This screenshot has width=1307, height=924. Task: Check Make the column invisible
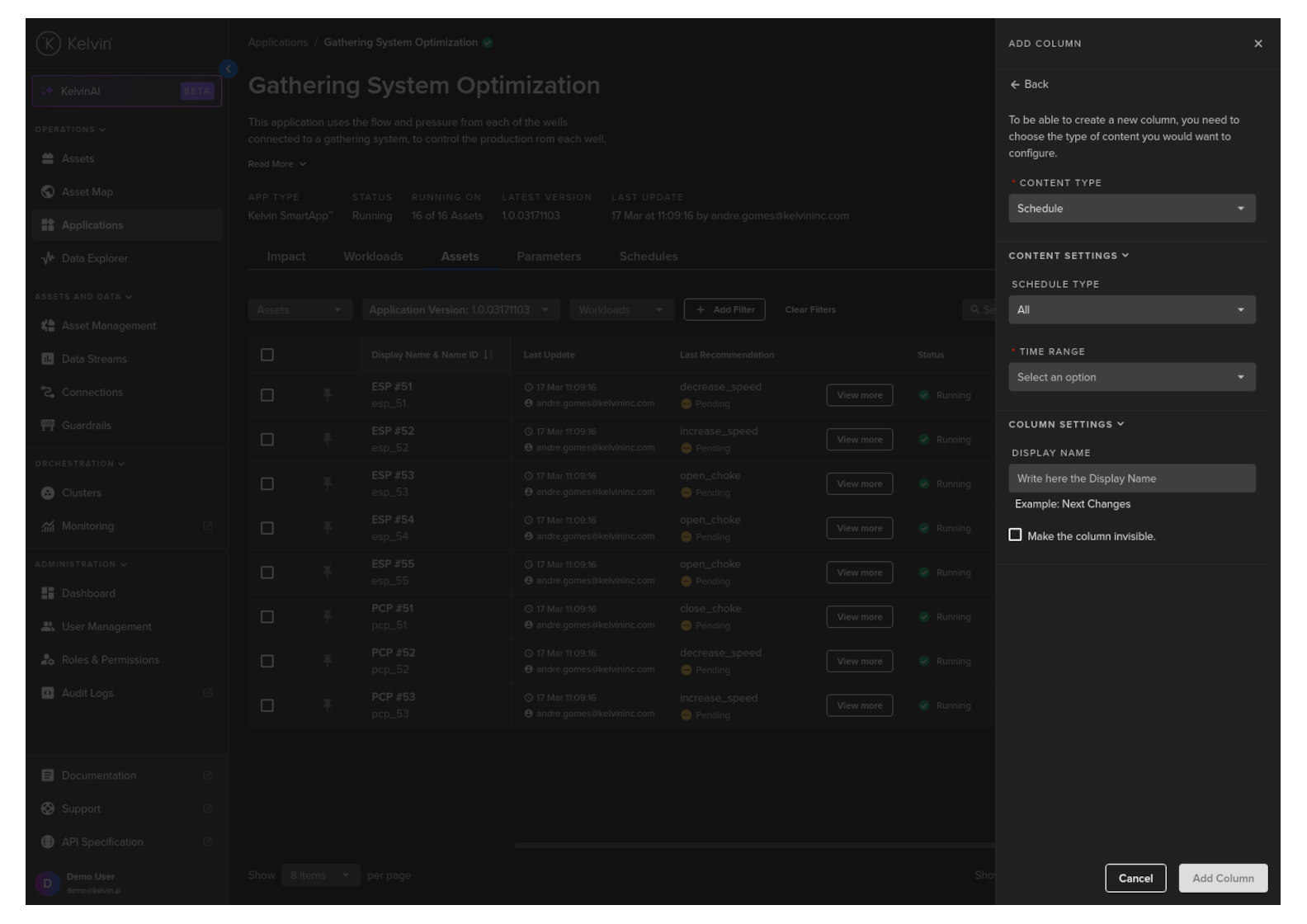[1015, 535]
